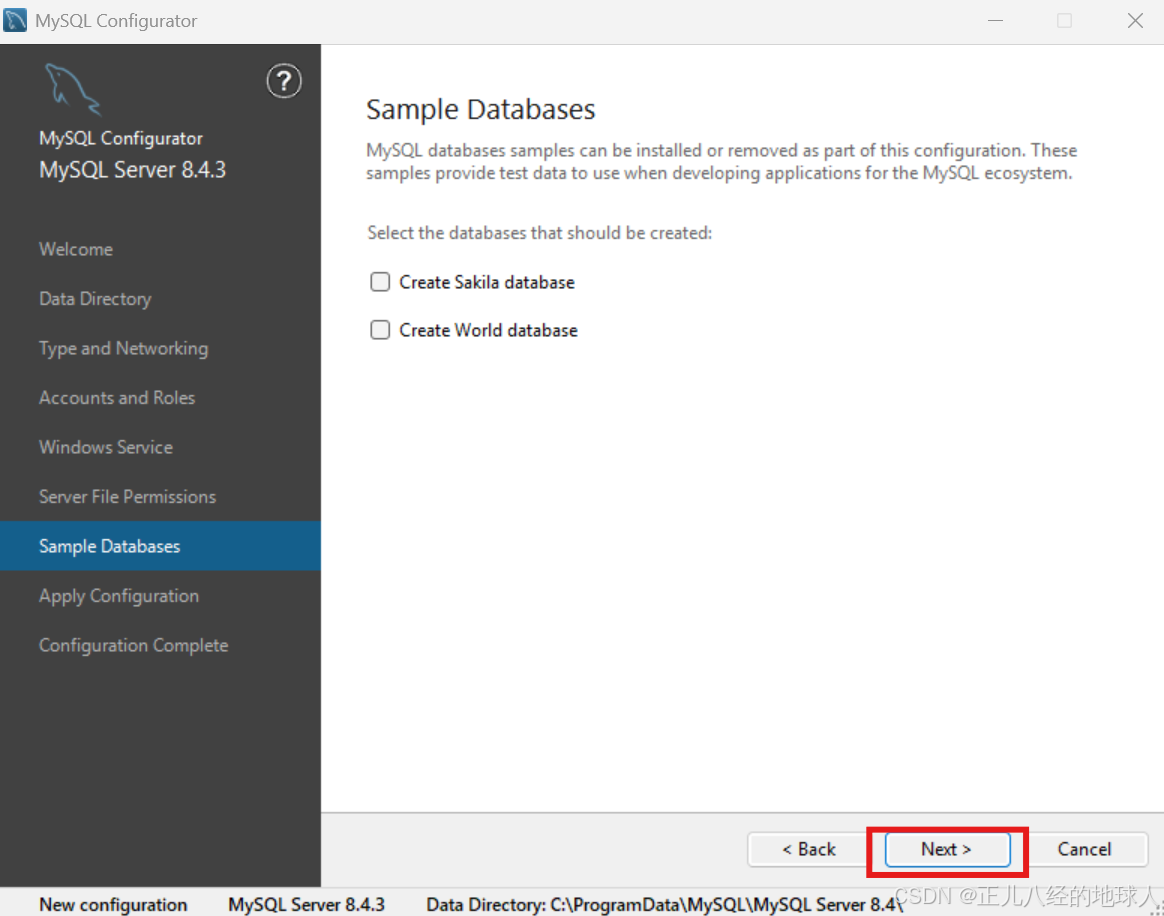1164x916 pixels.
Task: Jump to Apply Configuration step
Action: [119, 596]
